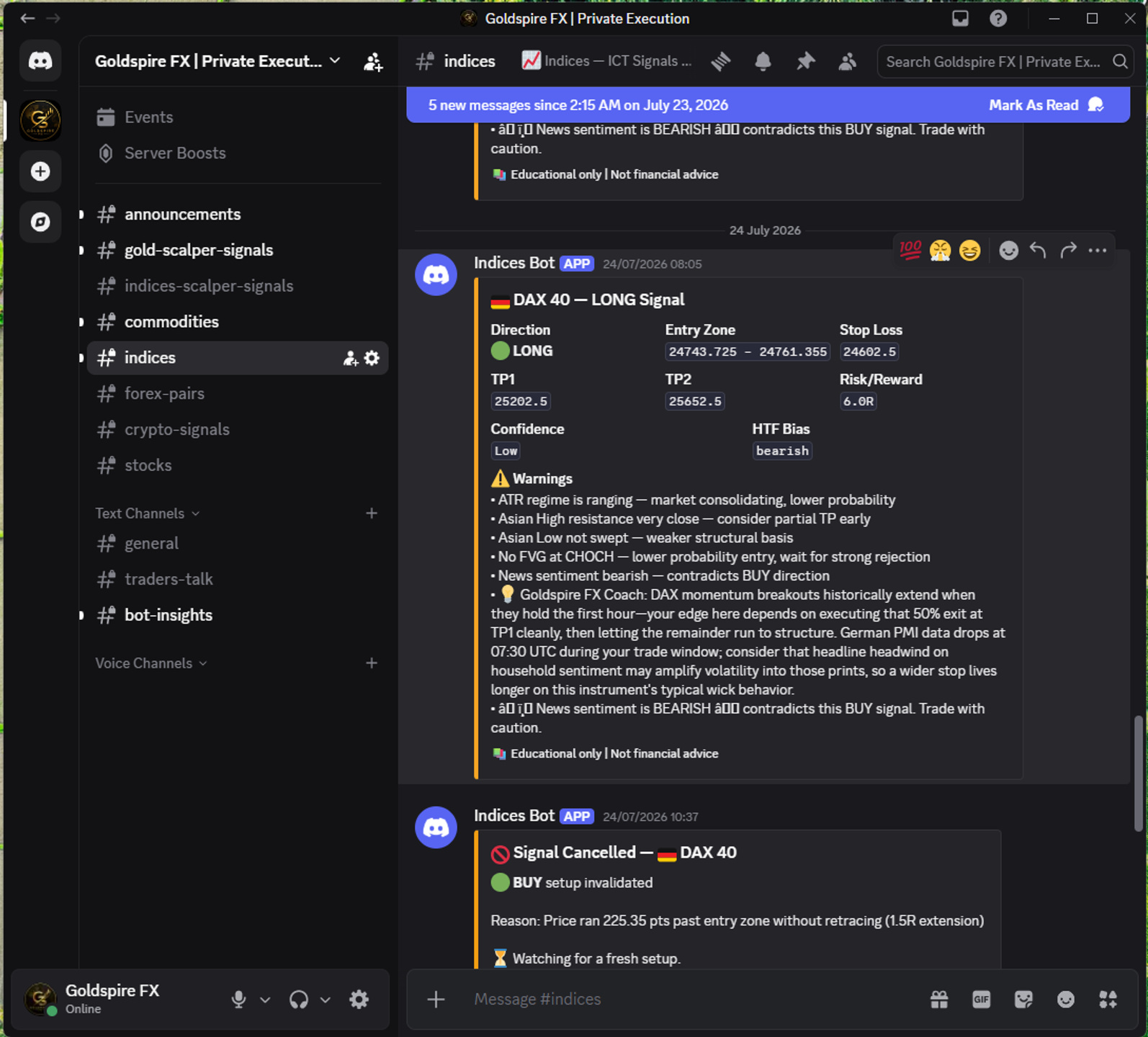Viewport: 1148px width, 1037px height.
Task: Create invite for indices channel
Action: 351,358
